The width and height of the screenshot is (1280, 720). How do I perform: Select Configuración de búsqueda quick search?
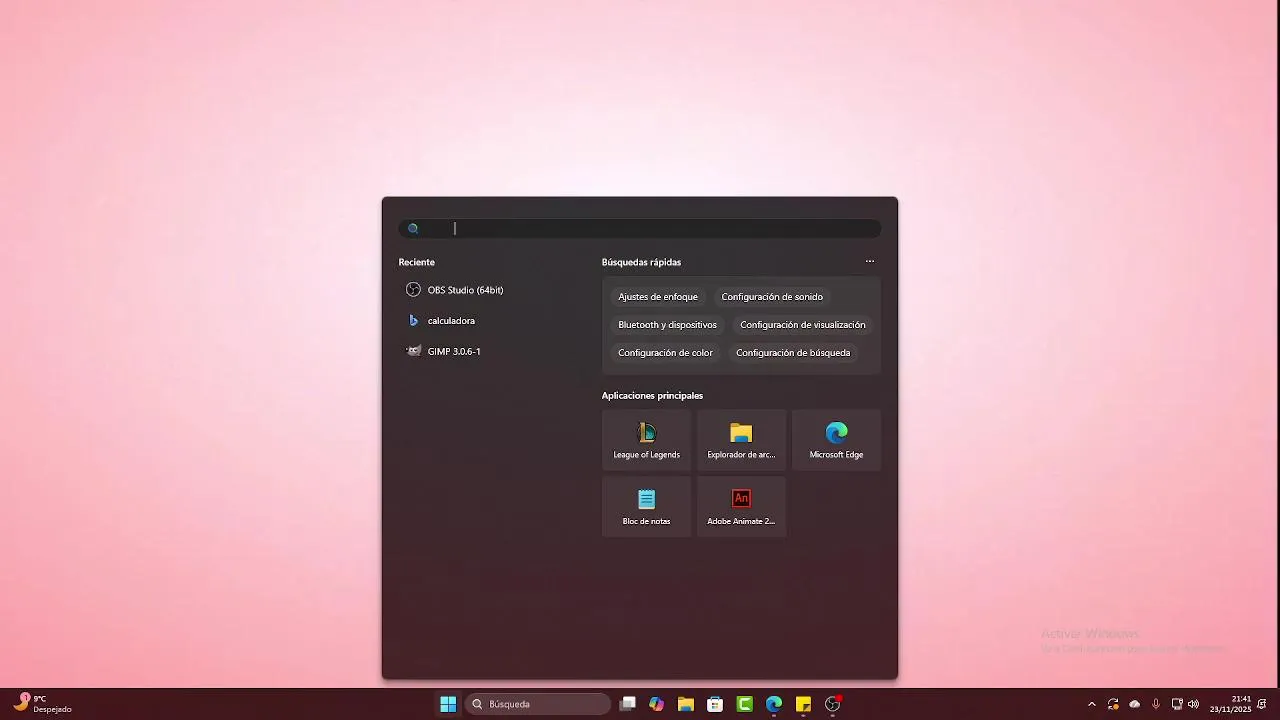pos(793,353)
